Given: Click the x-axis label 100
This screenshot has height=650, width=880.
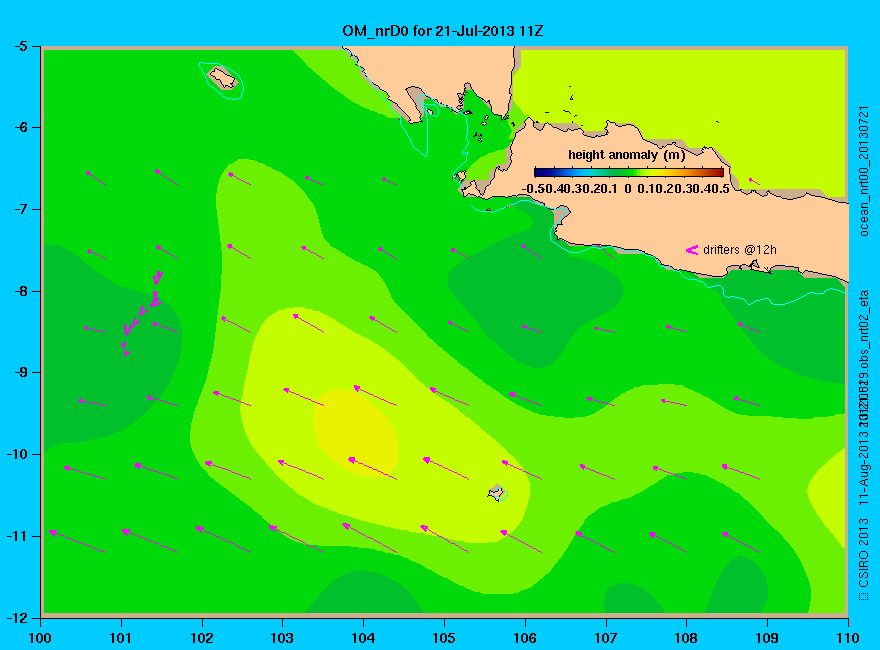Looking at the screenshot, I should [x=40, y=638].
